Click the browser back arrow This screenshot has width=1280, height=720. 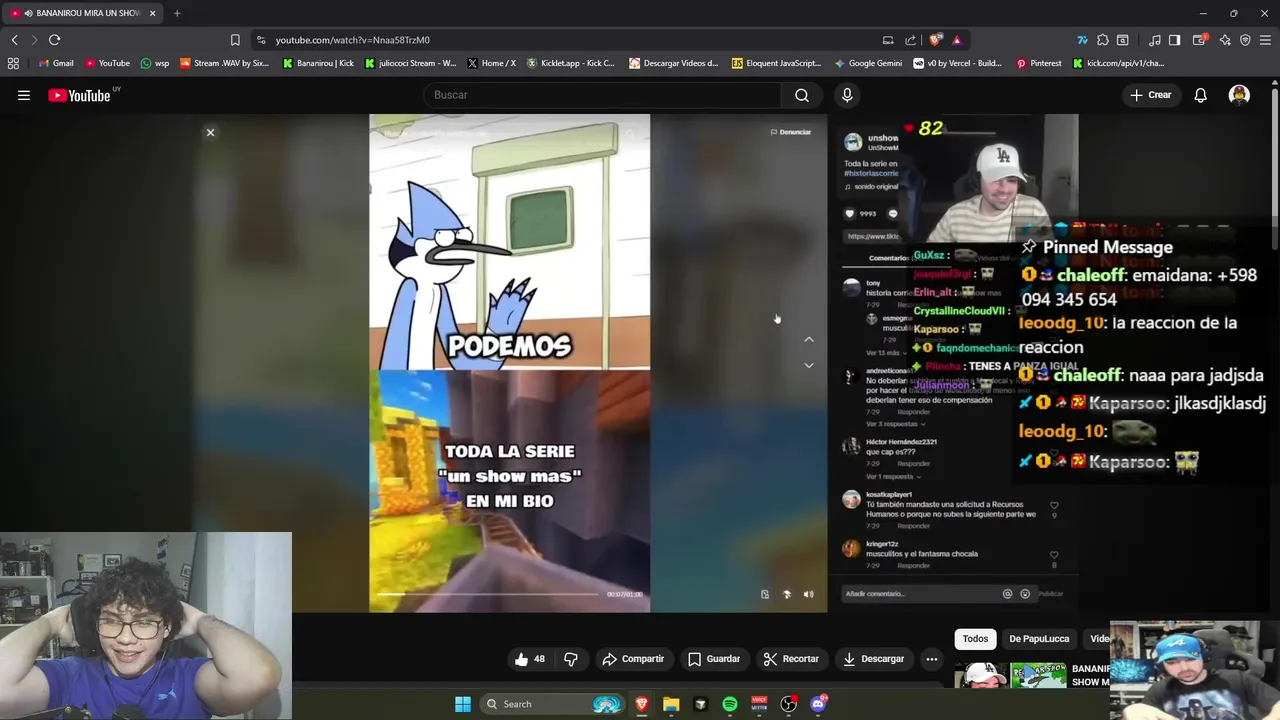pos(15,40)
